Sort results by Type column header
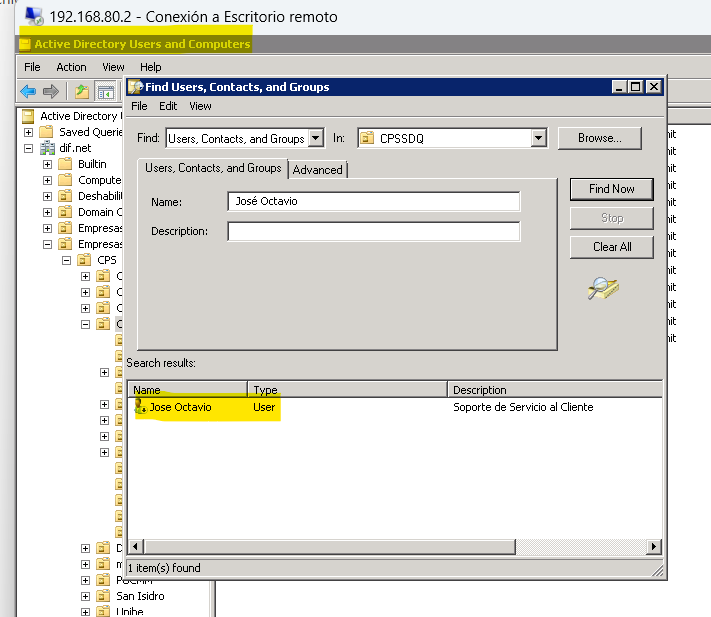 [347, 390]
